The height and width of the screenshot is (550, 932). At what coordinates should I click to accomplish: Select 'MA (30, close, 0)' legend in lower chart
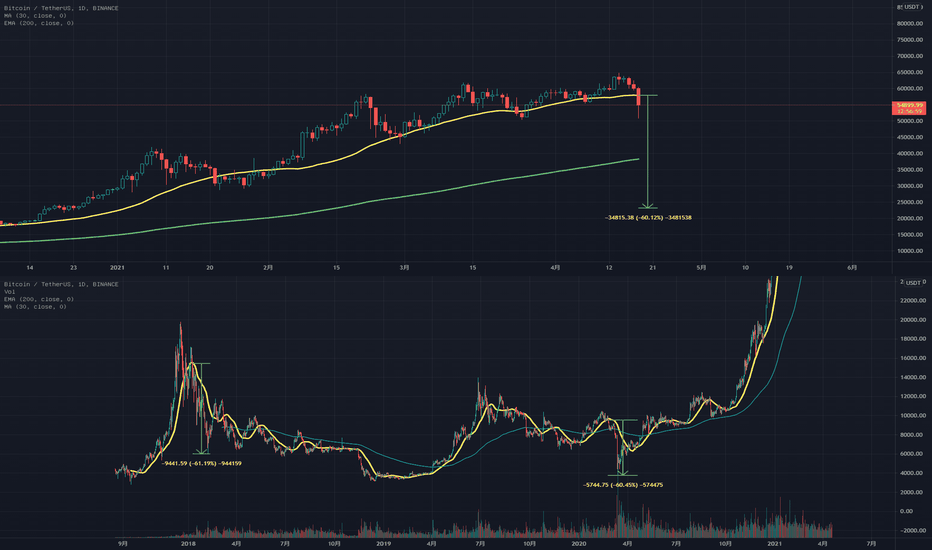35,307
